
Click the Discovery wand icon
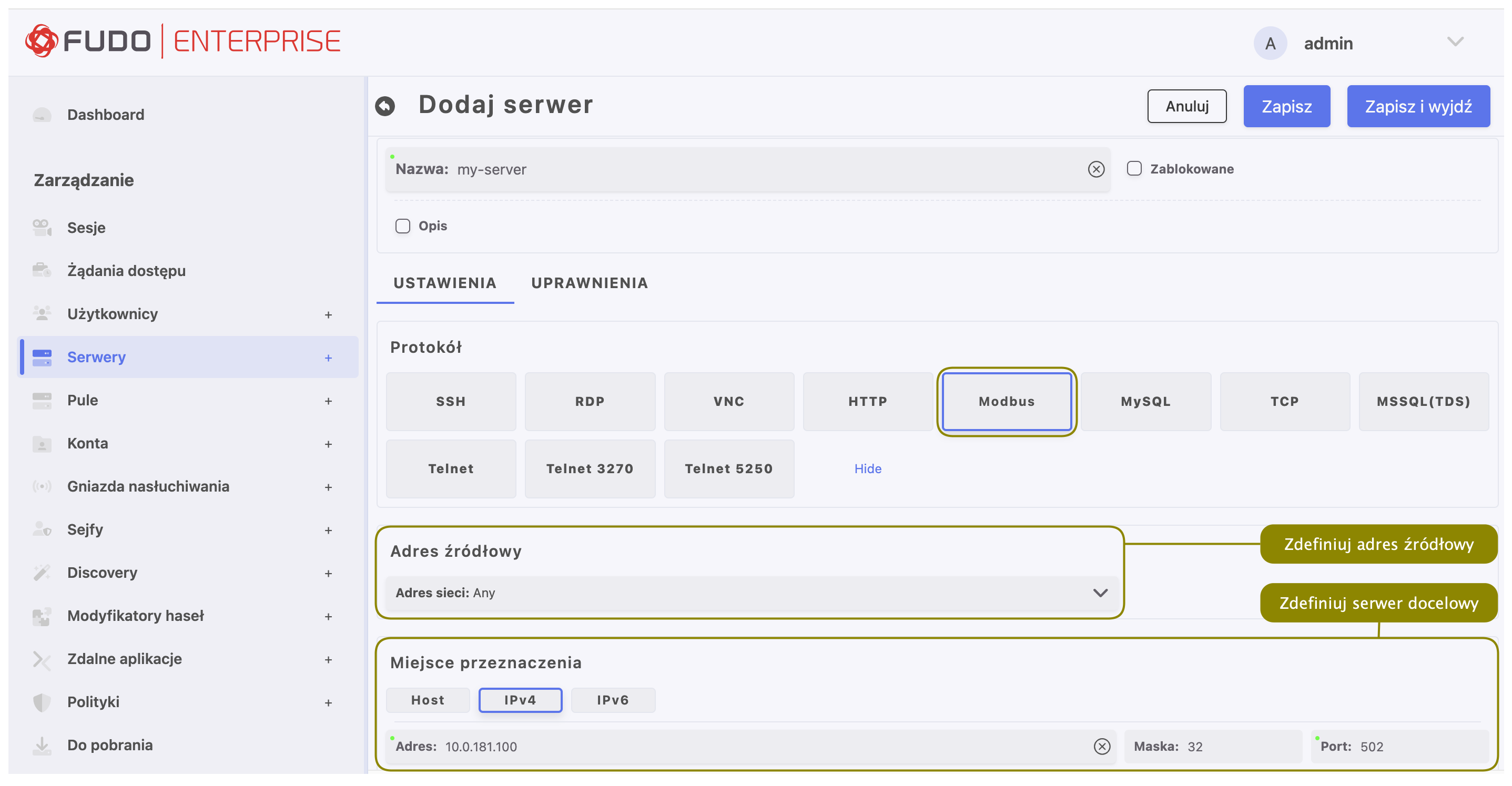point(42,573)
